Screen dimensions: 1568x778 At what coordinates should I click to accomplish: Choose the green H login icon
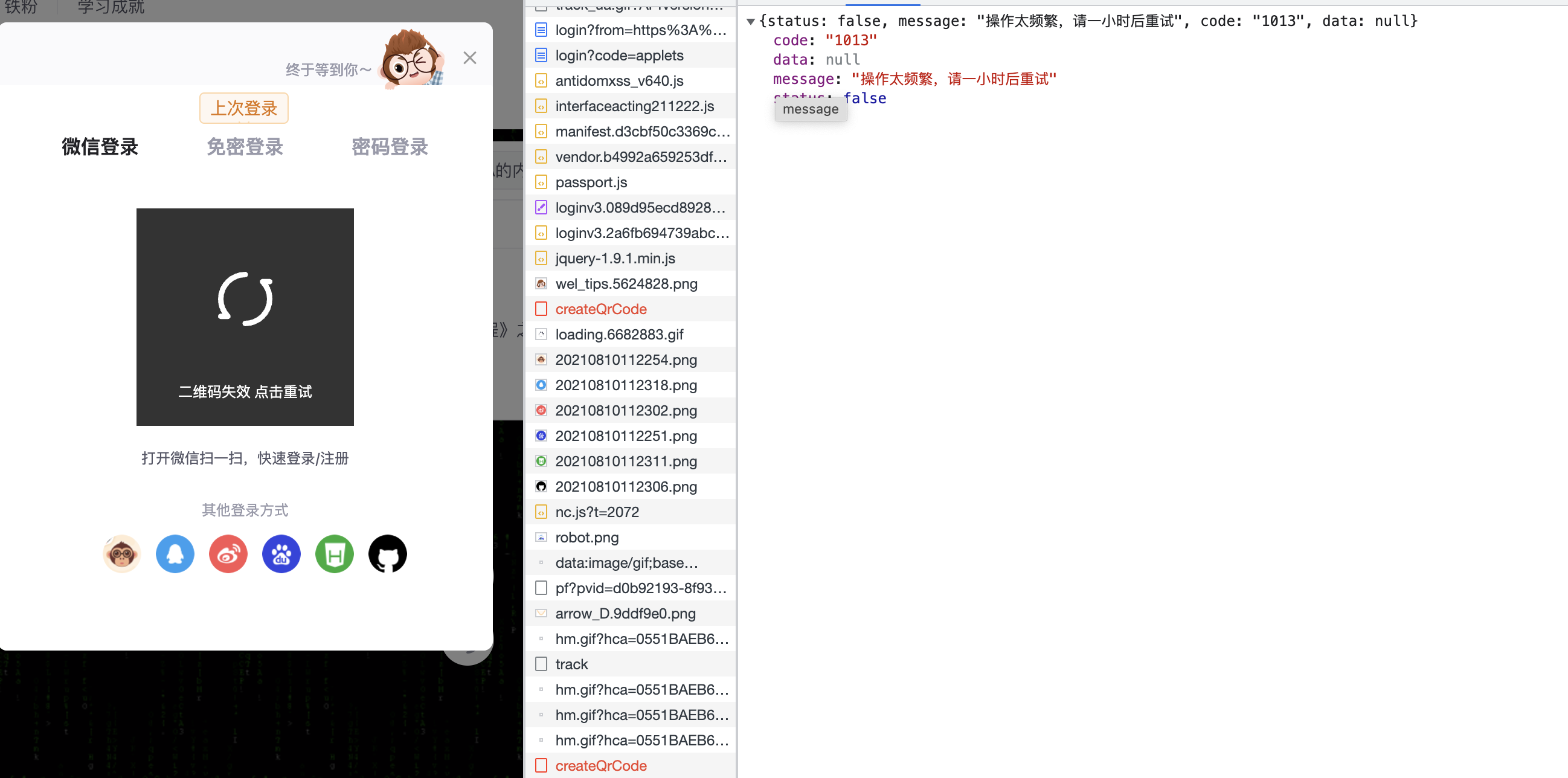(334, 554)
